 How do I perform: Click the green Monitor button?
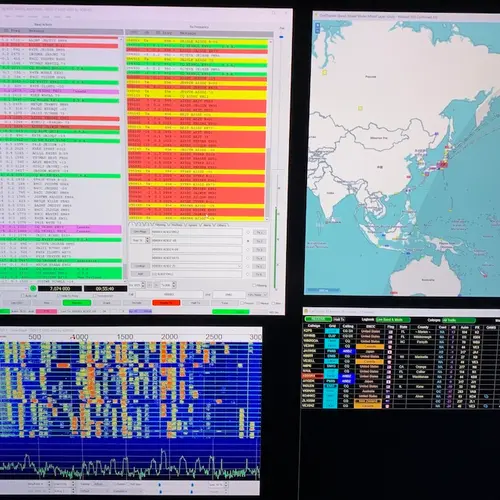pyautogui.click(x=77, y=303)
